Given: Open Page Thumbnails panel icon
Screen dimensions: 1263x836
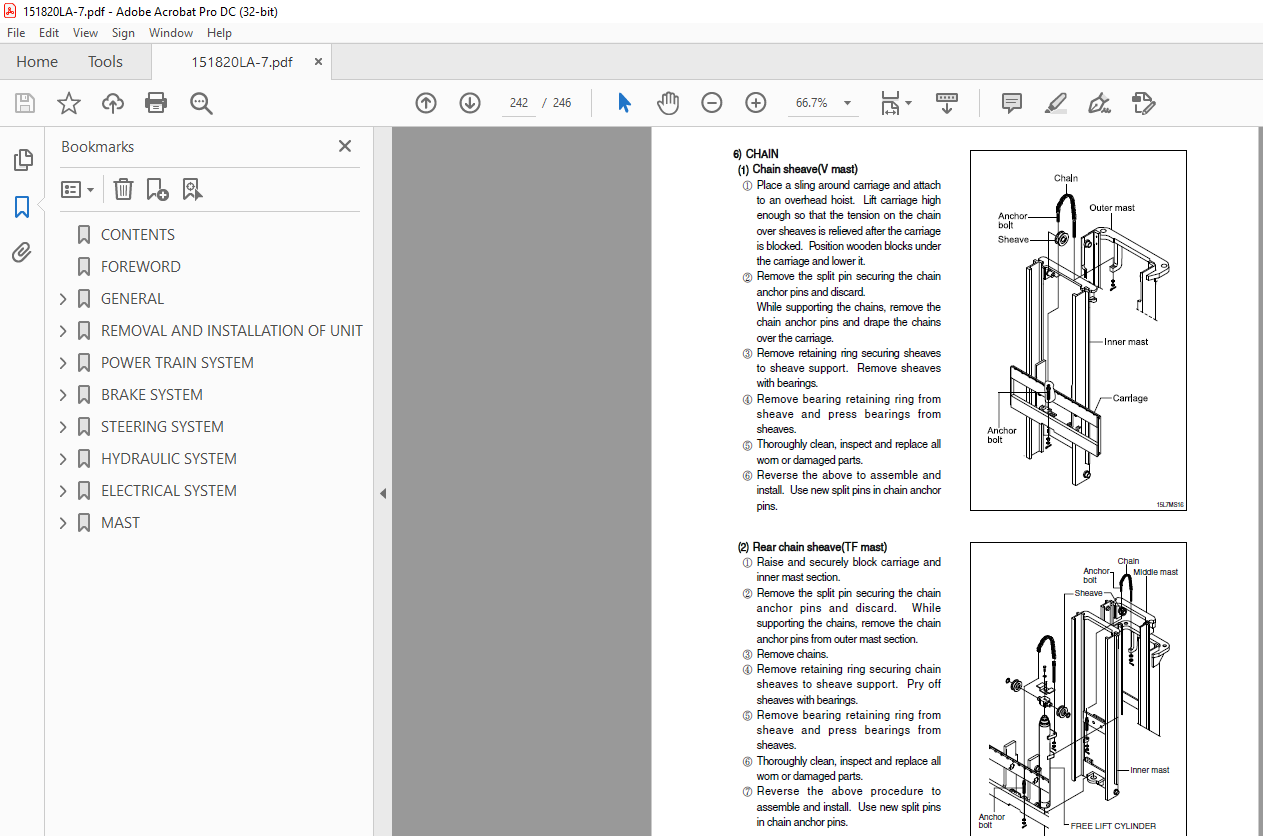Looking at the screenshot, I should click(x=22, y=160).
